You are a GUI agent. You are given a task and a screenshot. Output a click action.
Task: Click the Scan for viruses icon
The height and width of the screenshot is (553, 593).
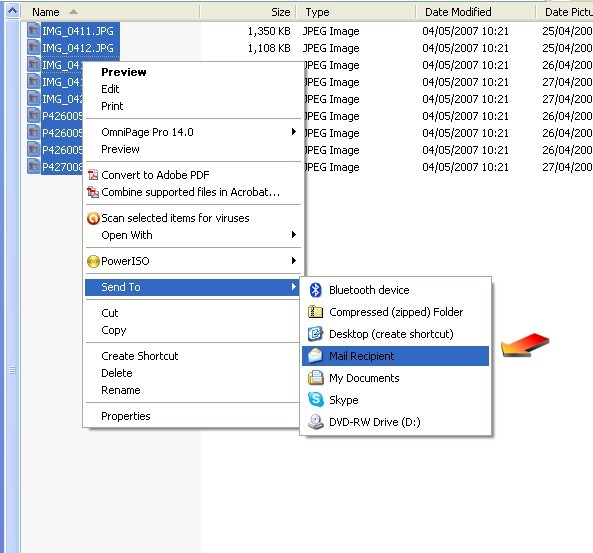(x=93, y=218)
